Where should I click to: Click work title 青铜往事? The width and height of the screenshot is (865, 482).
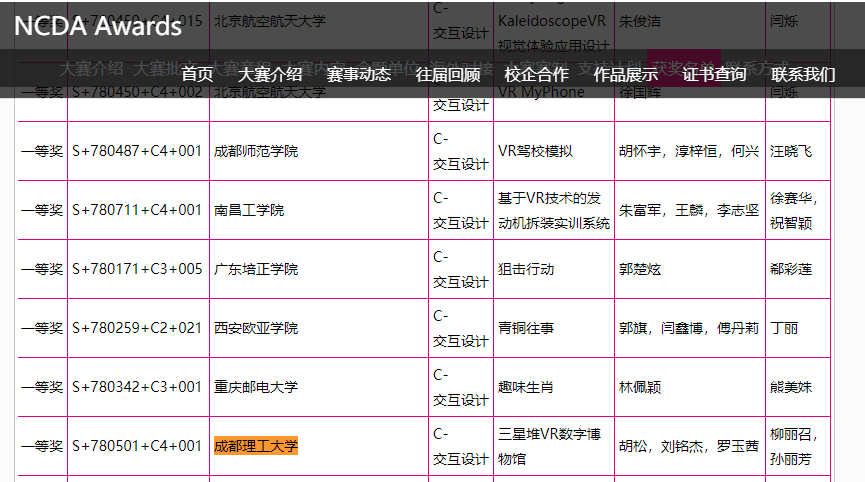(x=526, y=328)
